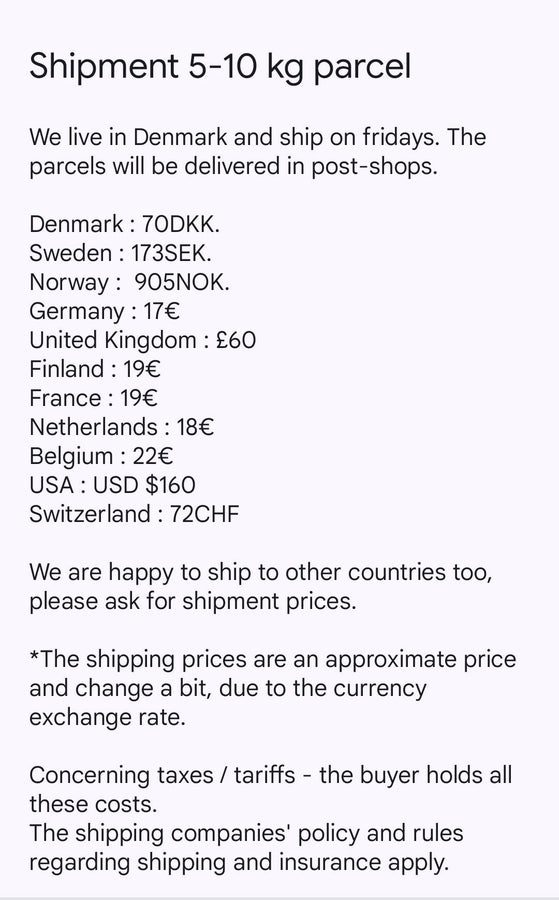Click the Germany : 17€ entry
The height and width of the screenshot is (900, 559).
click(x=104, y=311)
